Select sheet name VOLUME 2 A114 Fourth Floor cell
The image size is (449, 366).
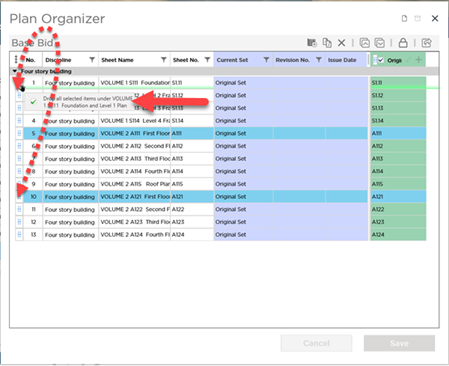point(134,171)
